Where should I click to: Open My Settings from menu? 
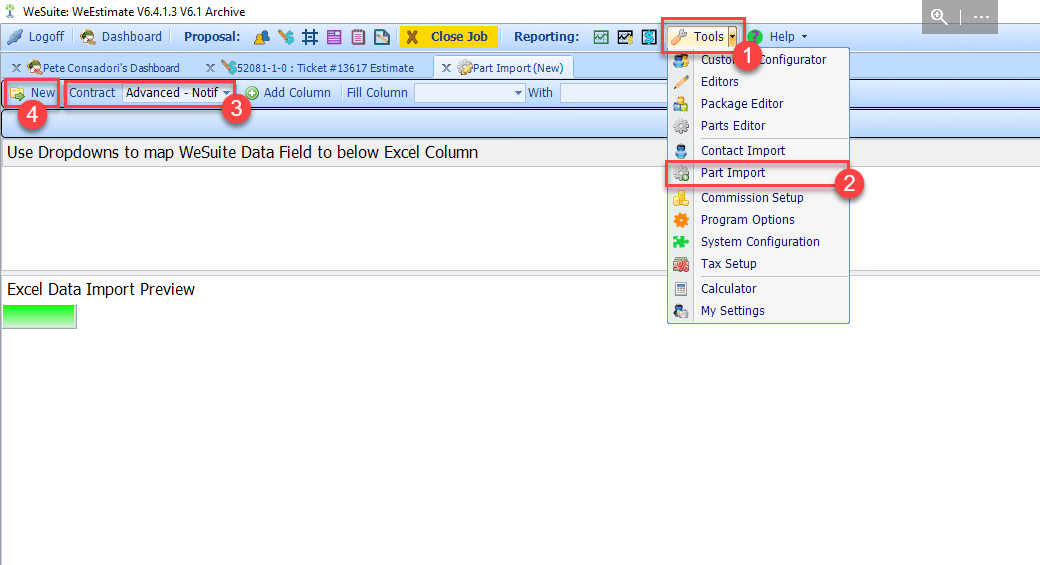pos(758,310)
